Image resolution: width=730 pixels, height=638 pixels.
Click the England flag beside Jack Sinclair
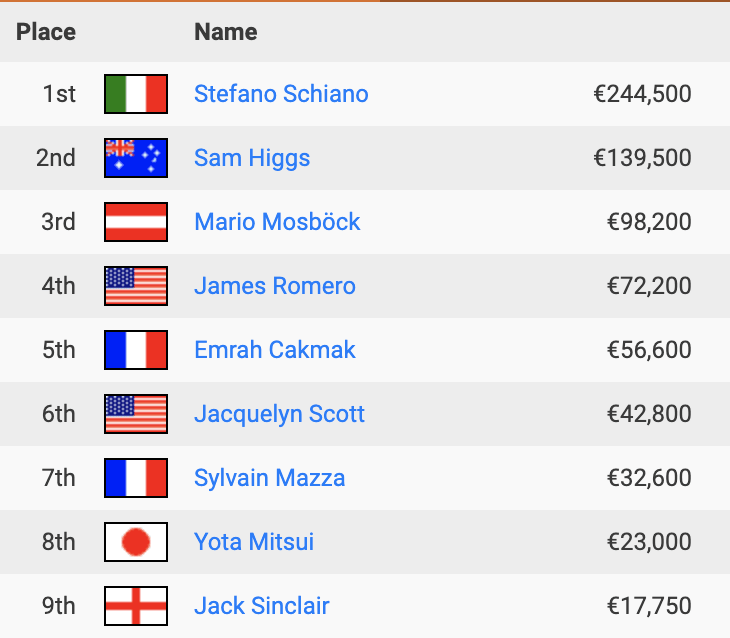tap(135, 606)
